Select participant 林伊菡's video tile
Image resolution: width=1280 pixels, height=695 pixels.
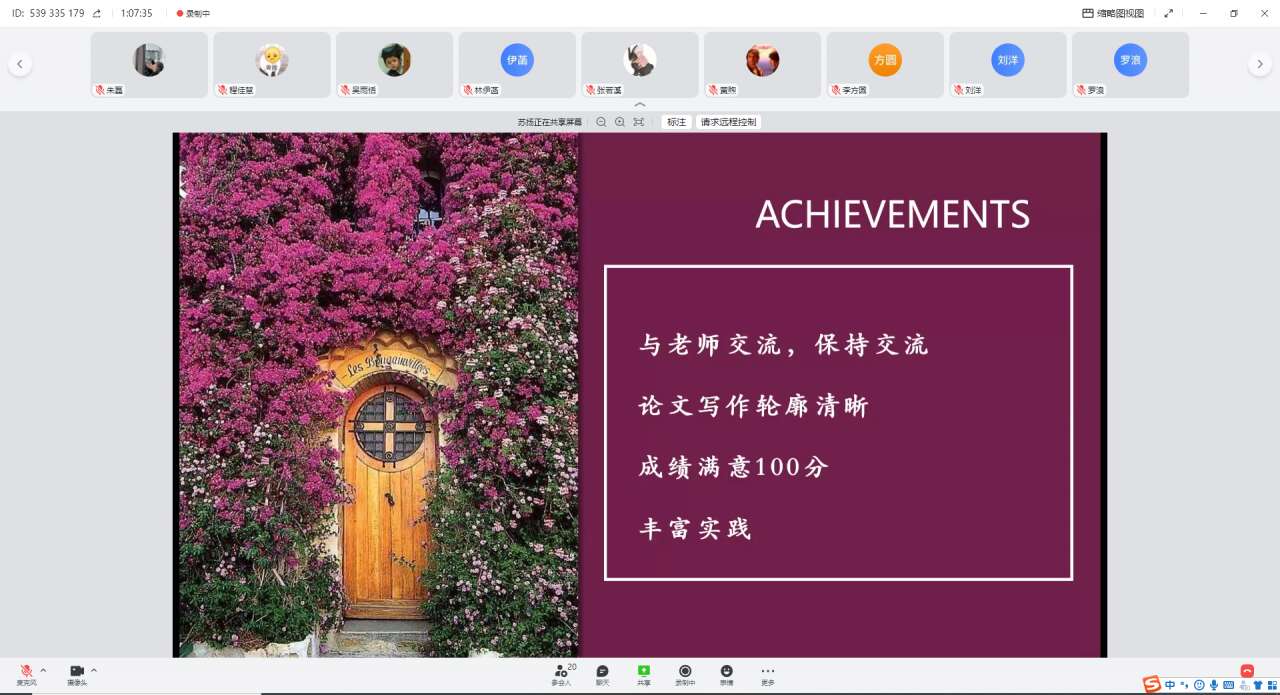point(517,64)
